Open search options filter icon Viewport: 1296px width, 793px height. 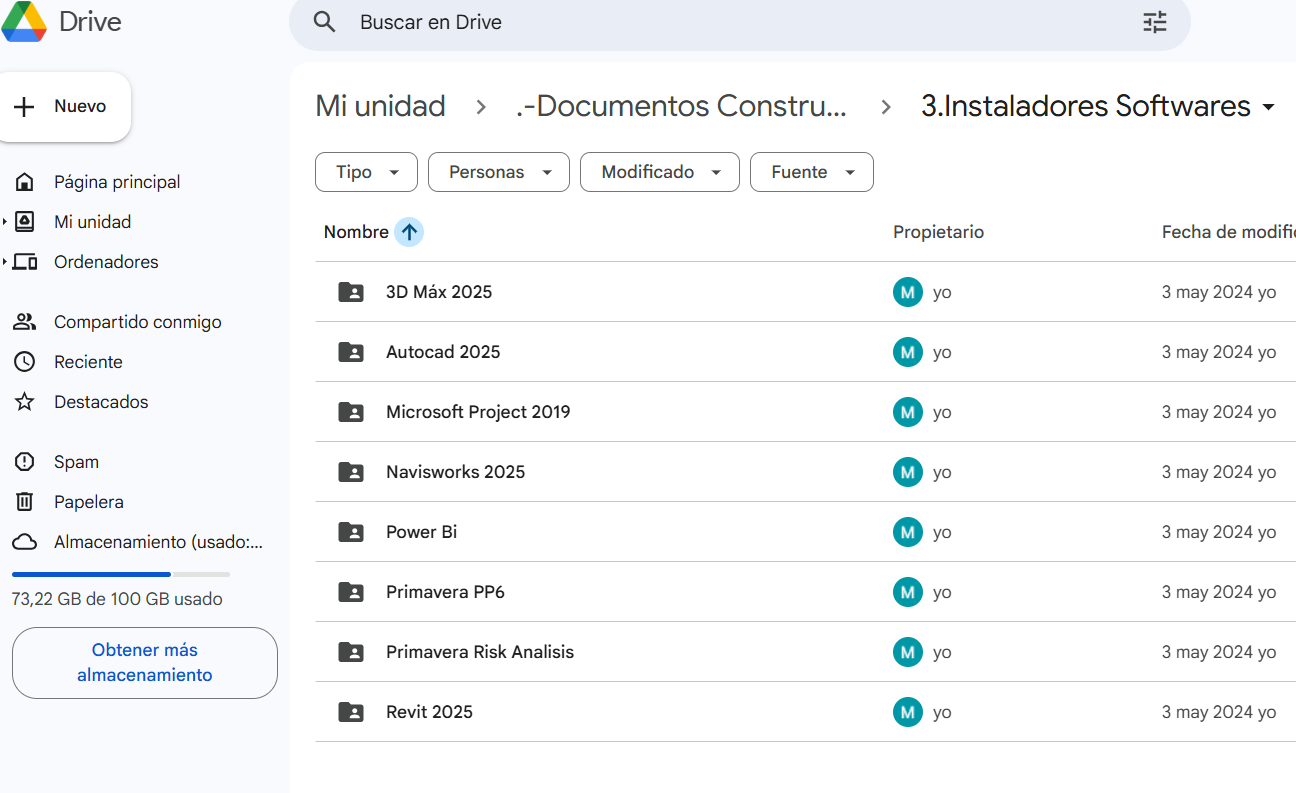1154,21
